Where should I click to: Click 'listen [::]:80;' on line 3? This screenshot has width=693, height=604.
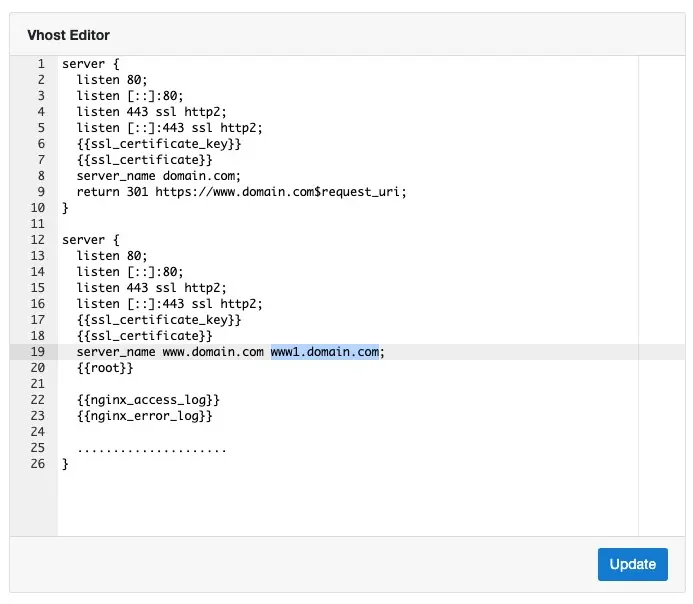pyautogui.click(x=130, y=96)
